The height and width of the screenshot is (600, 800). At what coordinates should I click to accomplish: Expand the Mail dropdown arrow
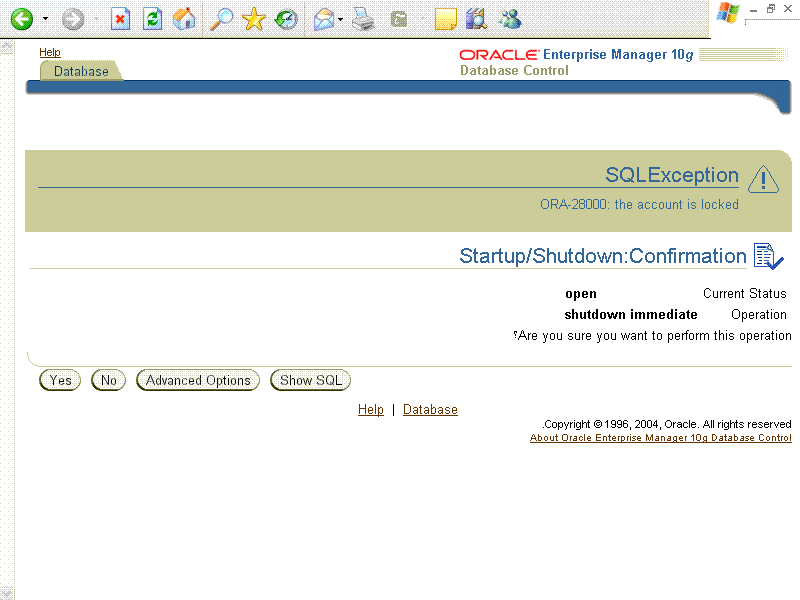tap(341, 19)
